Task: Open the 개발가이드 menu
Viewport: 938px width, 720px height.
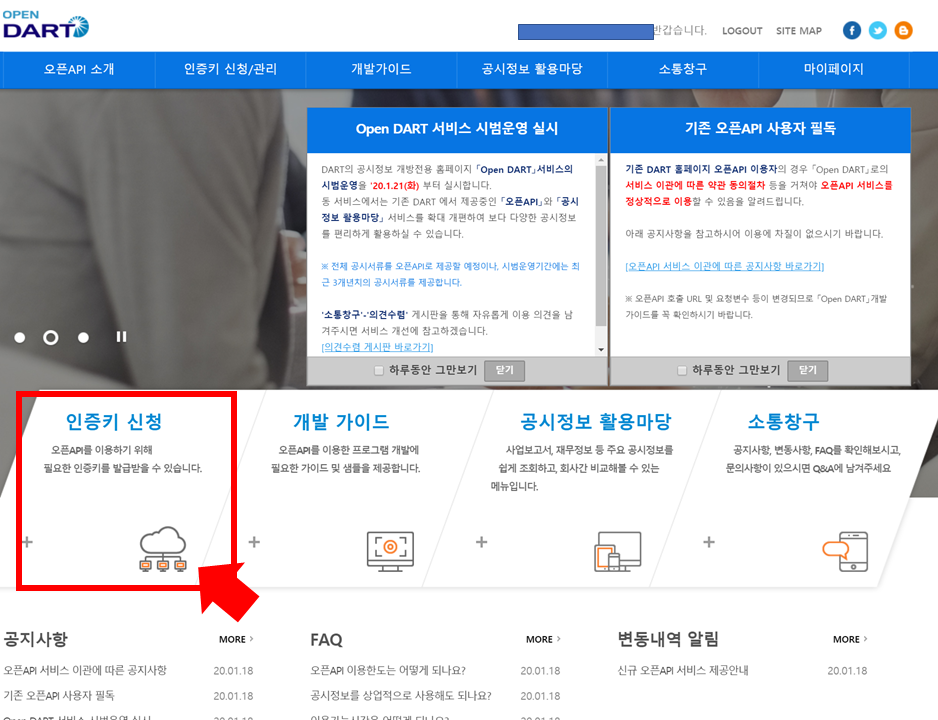Action: point(381,69)
